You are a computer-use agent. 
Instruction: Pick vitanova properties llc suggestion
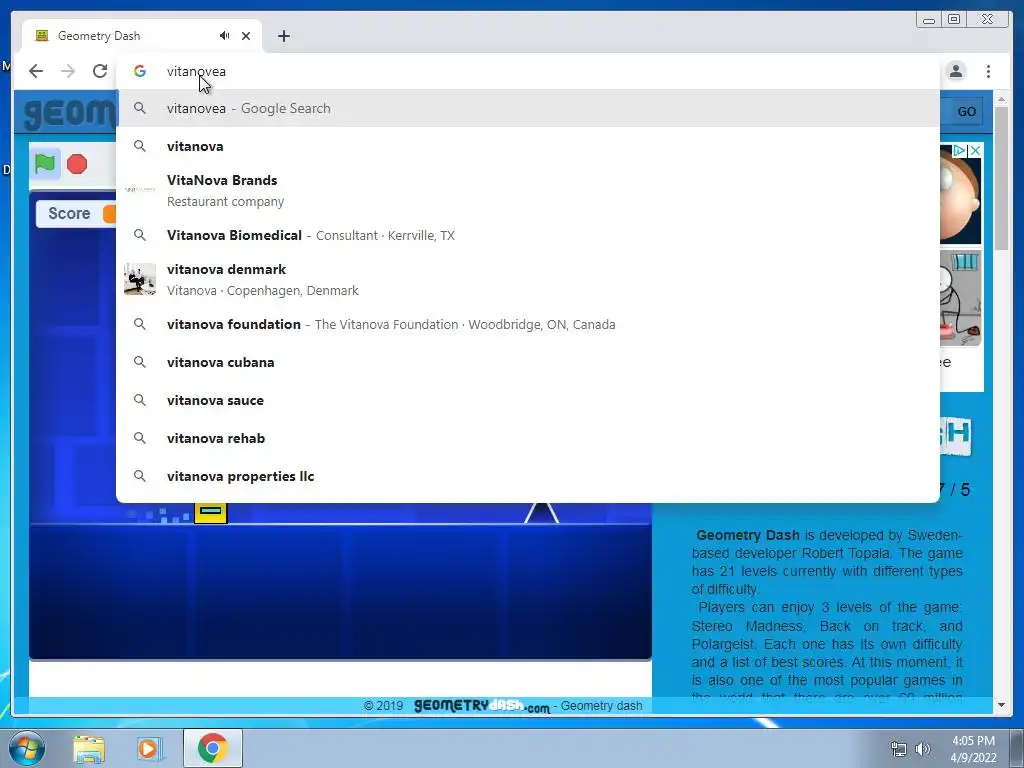coord(528,476)
